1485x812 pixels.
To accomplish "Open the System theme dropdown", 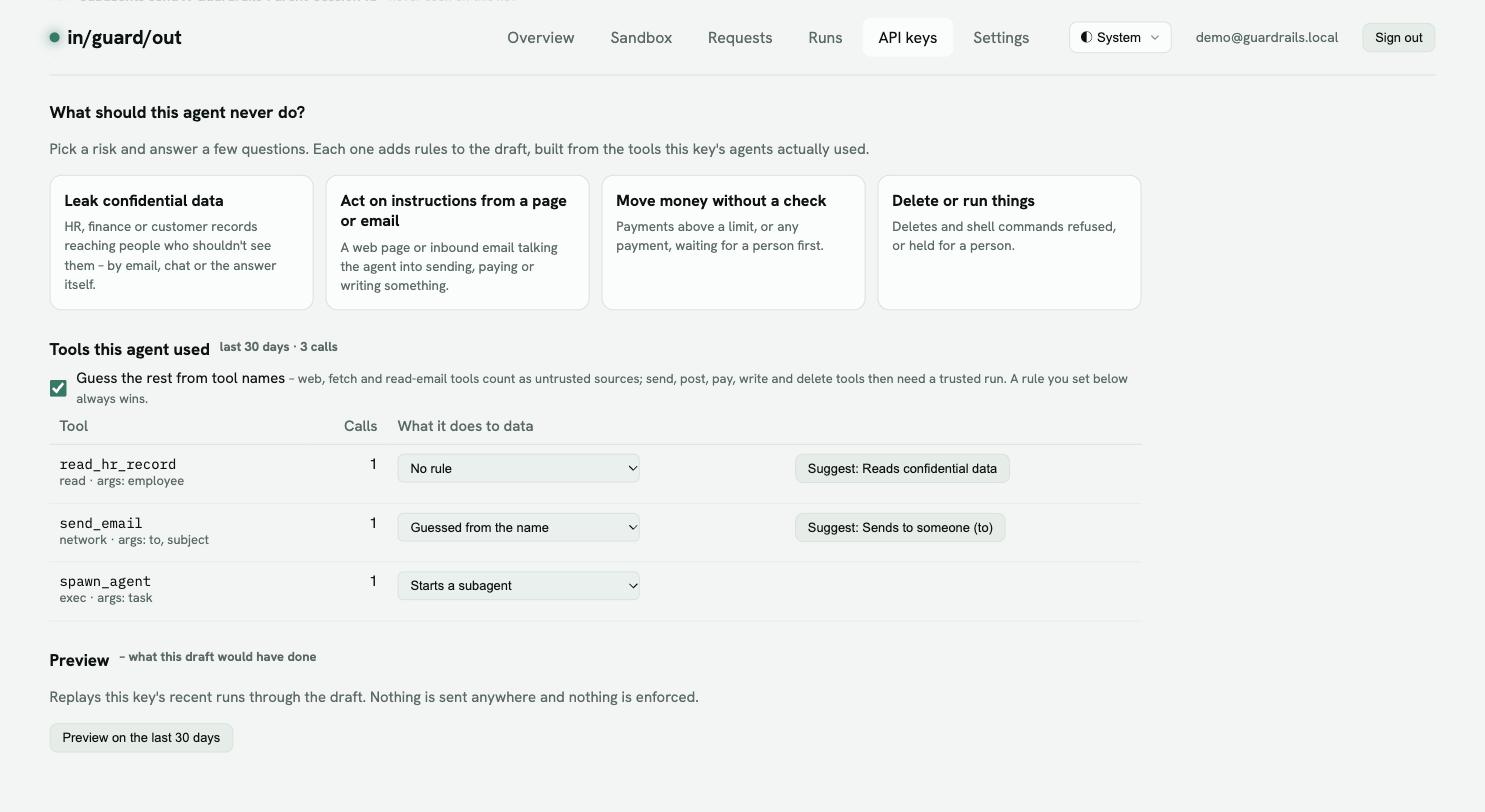I will coord(1120,38).
